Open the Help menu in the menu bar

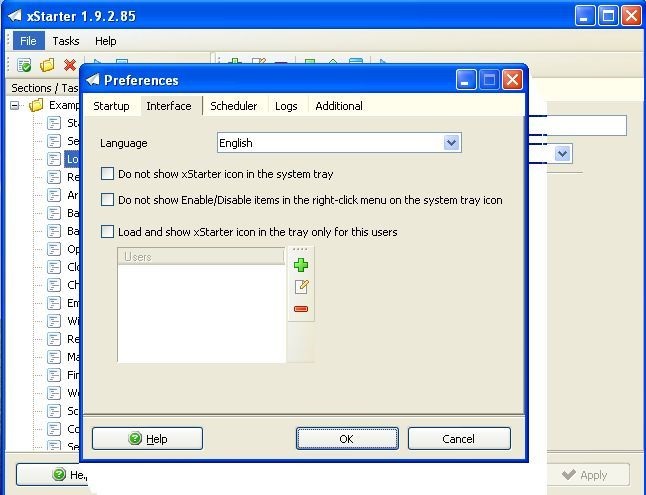(105, 41)
